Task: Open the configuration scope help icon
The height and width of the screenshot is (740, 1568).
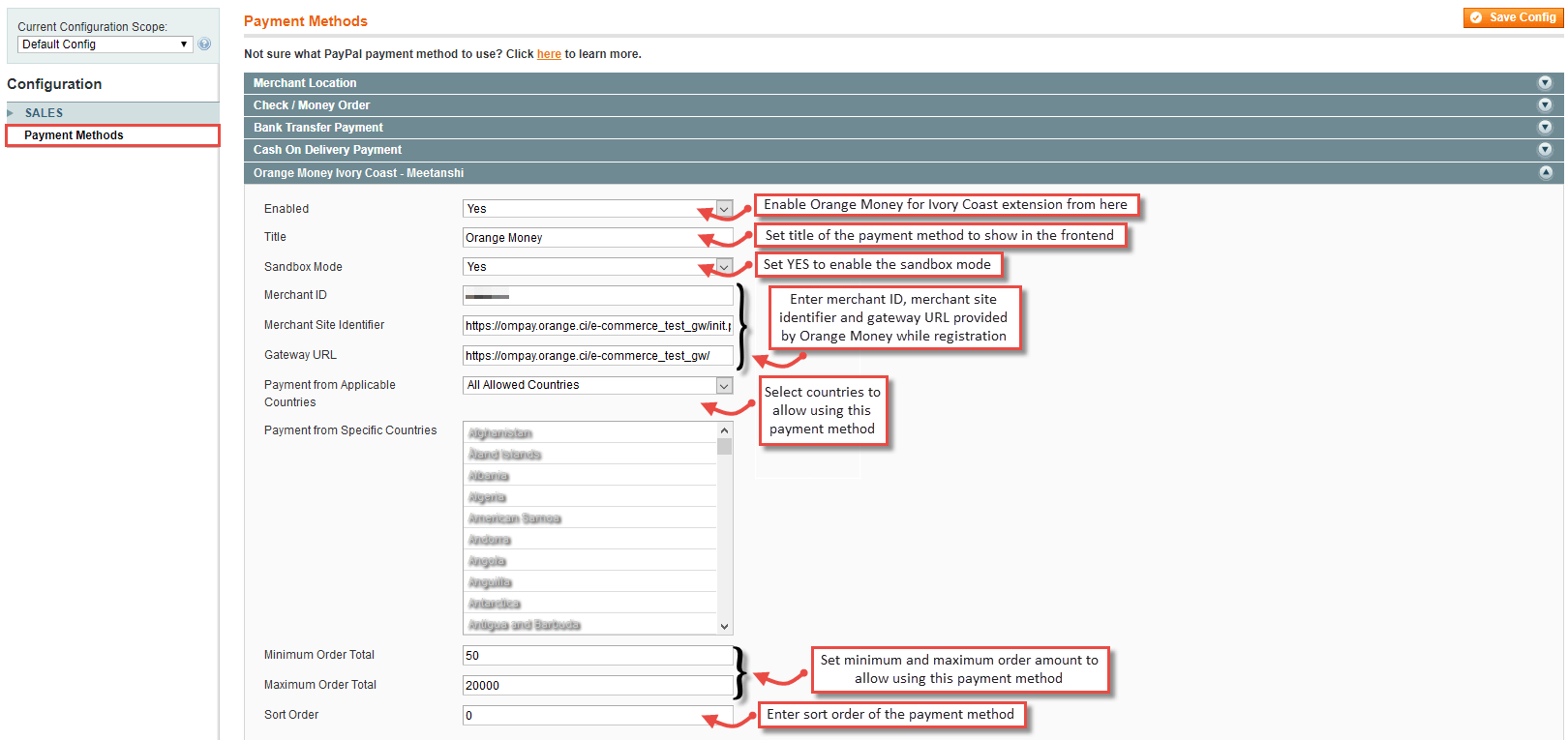Action: pyautogui.click(x=204, y=44)
